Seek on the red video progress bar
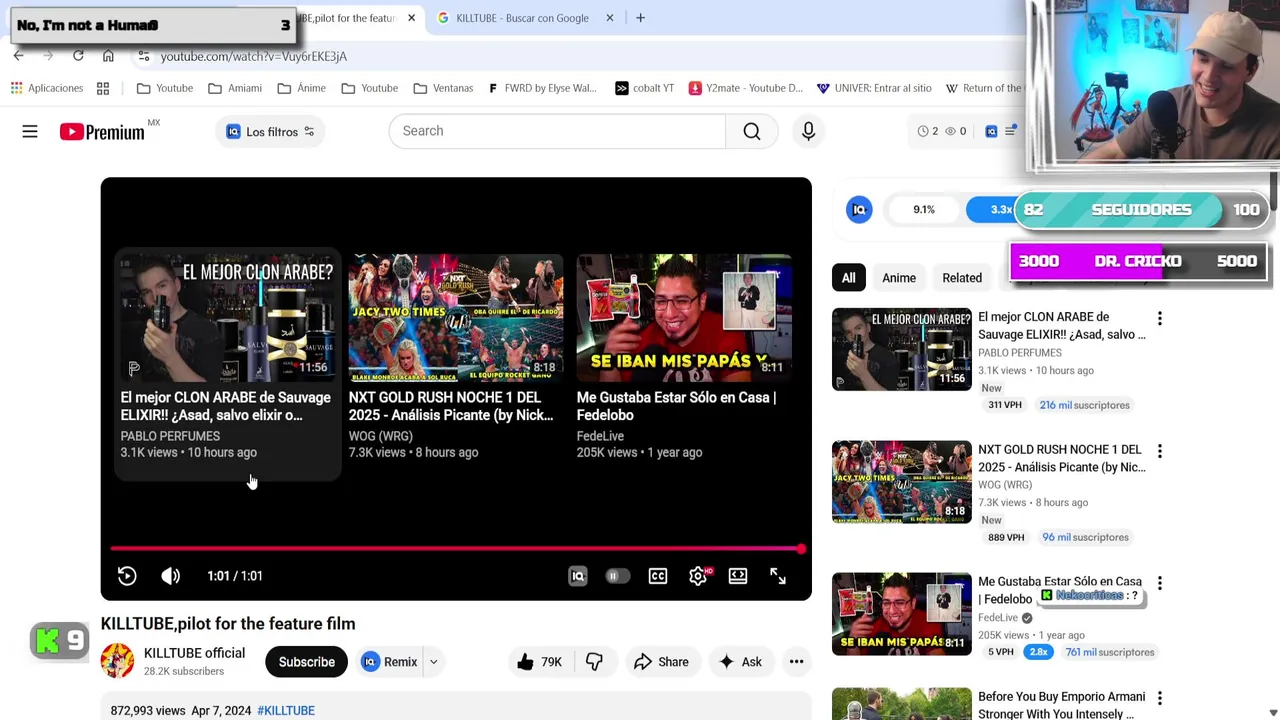 pyautogui.click(x=456, y=548)
